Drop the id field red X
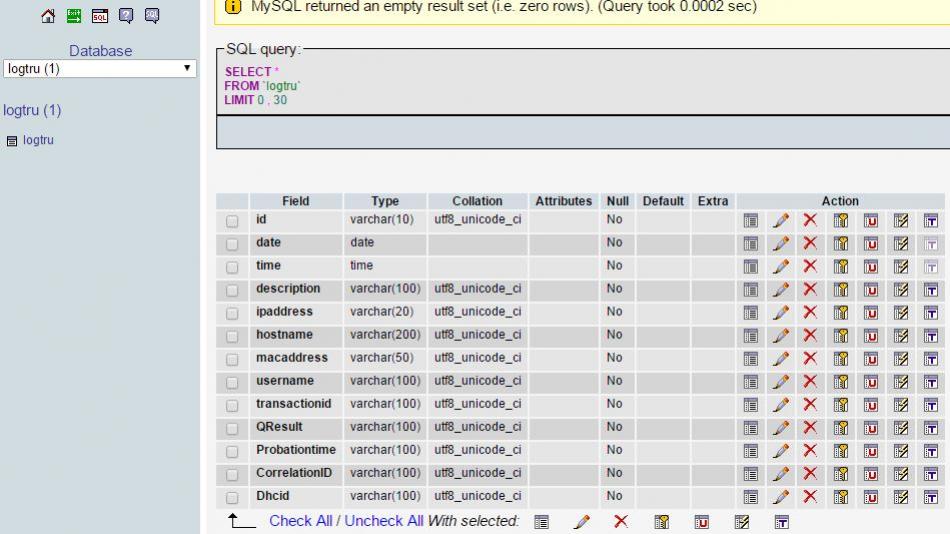Viewport: 950px width, 534px height. tap(810, 220)
